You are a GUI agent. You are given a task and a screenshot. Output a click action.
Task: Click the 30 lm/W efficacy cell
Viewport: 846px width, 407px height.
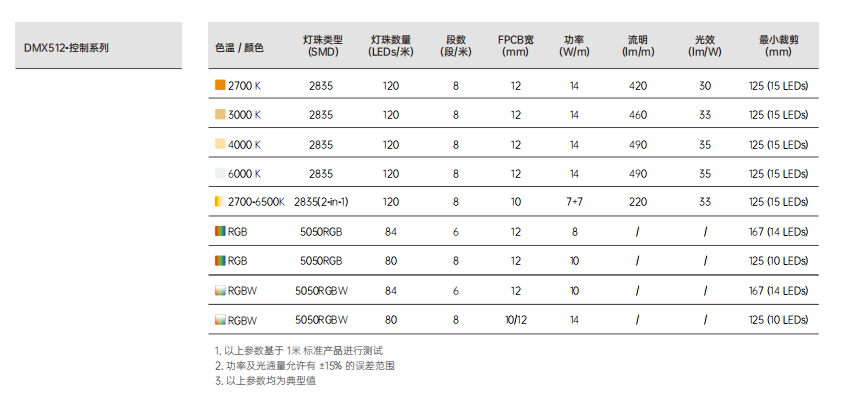click(x=705, y=85)
